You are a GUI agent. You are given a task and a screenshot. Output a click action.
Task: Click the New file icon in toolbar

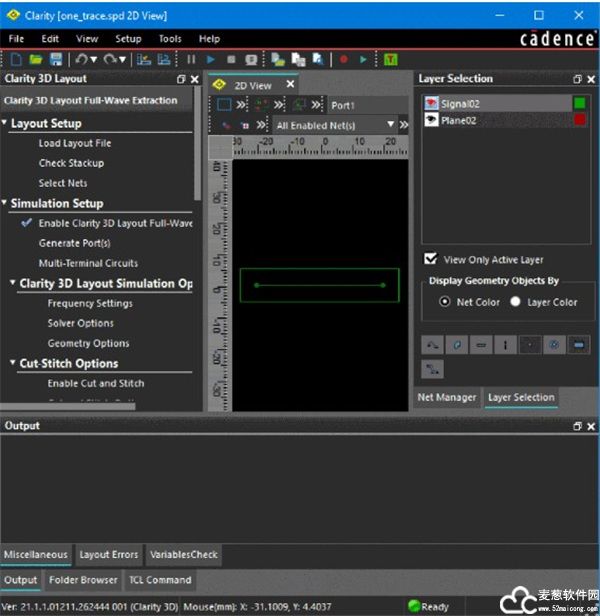[16, 60]
